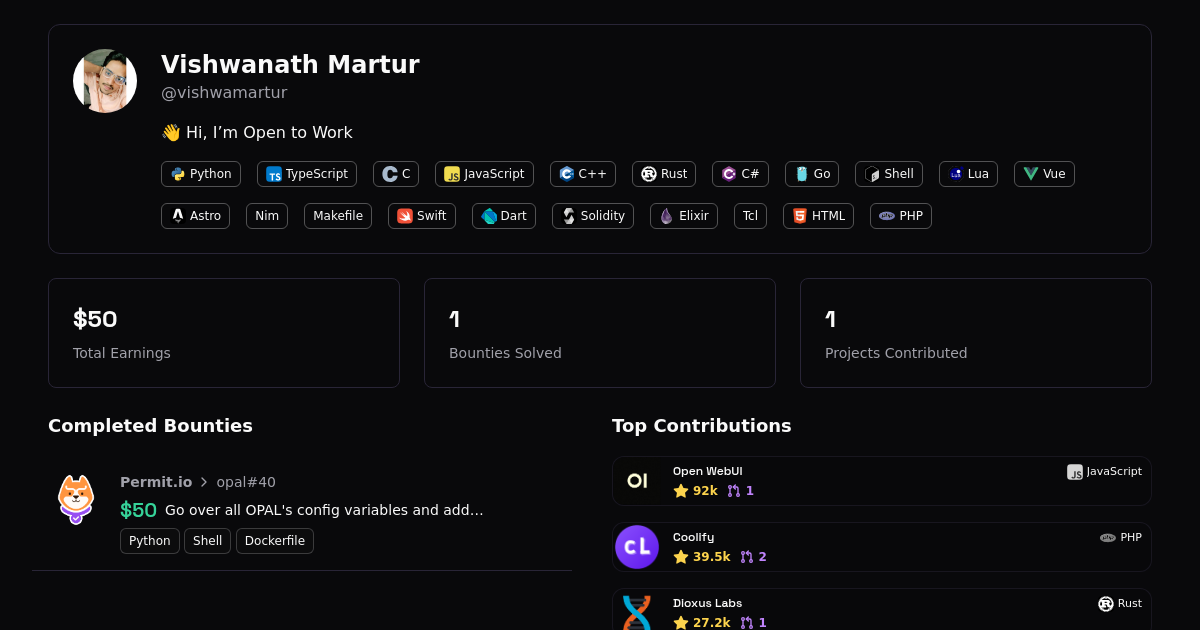Select the TypeScript language badge
The width and height of the screenshot is (1200, 630).
click(306, 174)
